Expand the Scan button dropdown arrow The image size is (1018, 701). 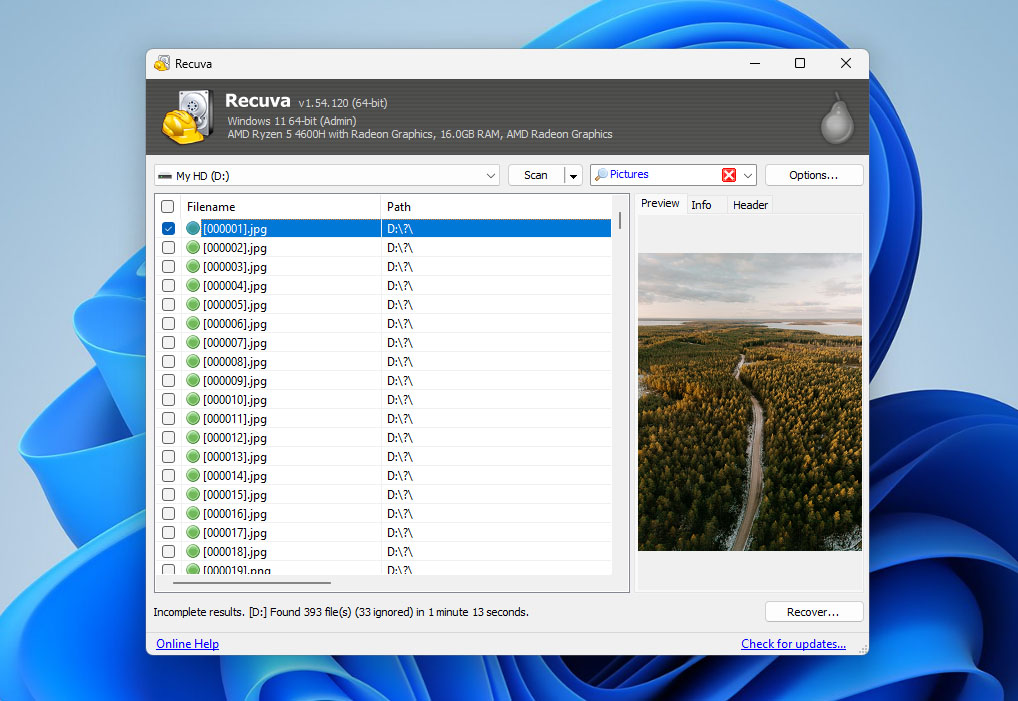coord(573,175)
